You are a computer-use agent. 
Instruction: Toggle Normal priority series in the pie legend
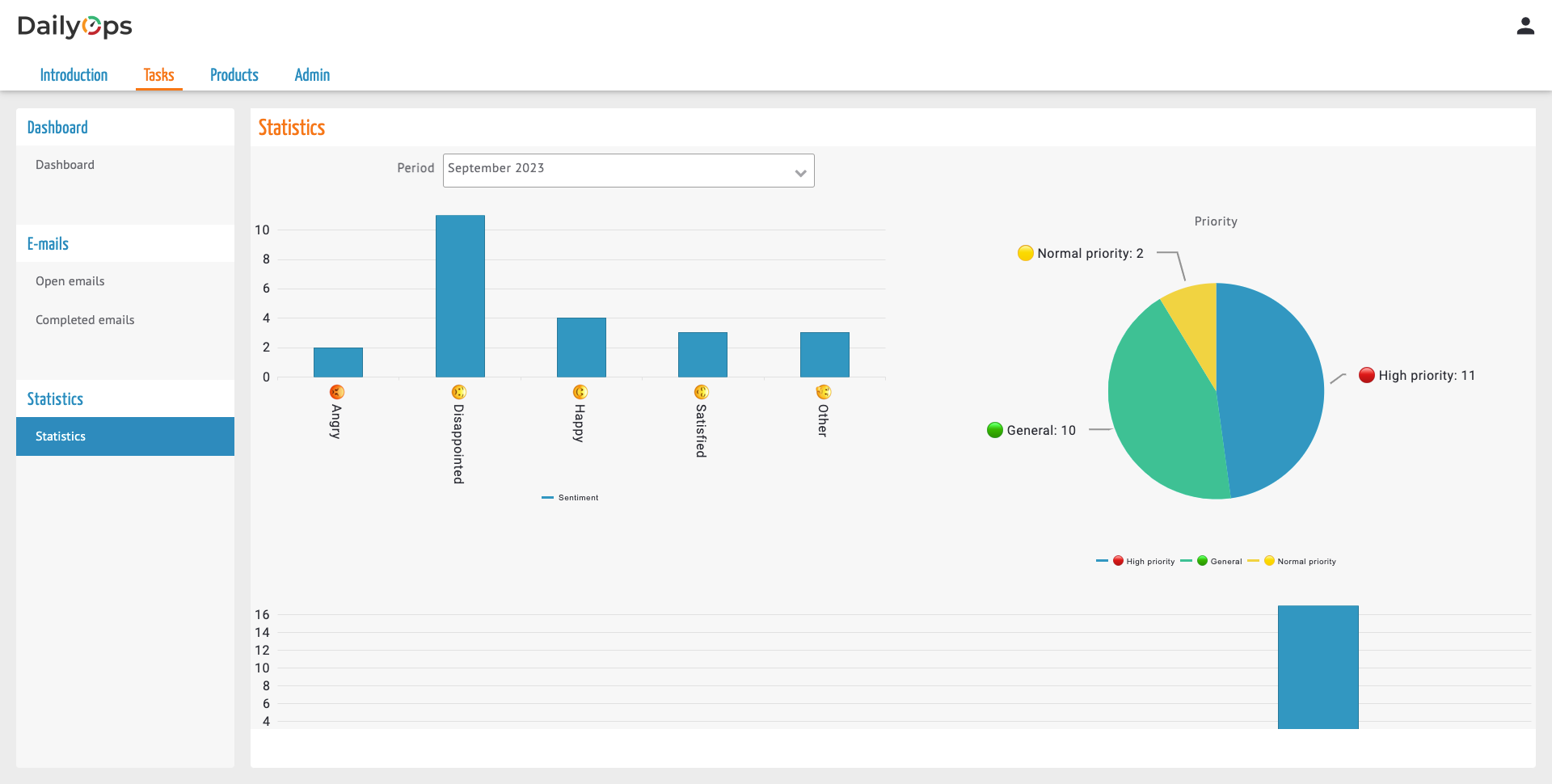click(1292, 561)
